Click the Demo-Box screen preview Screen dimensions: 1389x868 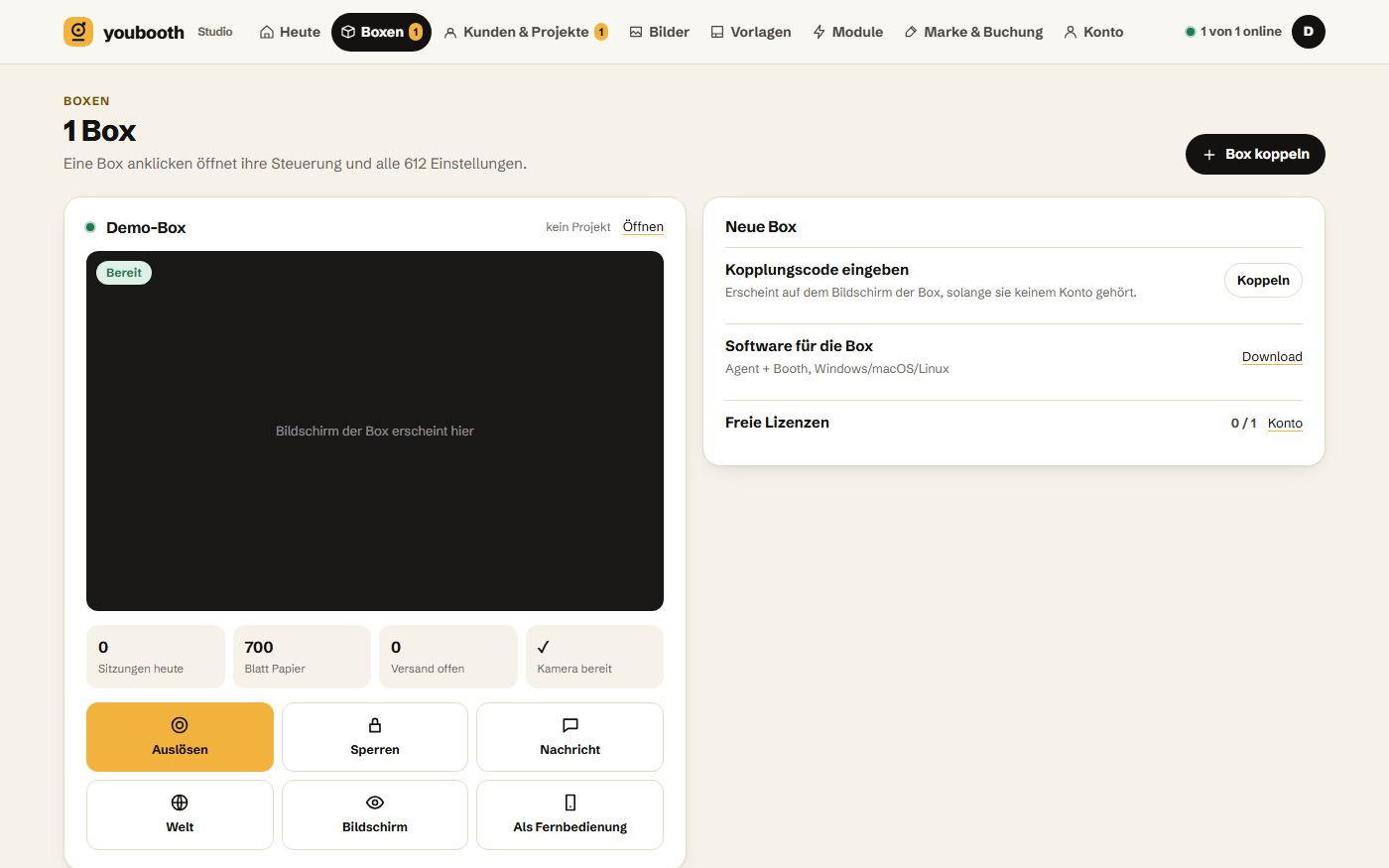click(x=375, y=431)
